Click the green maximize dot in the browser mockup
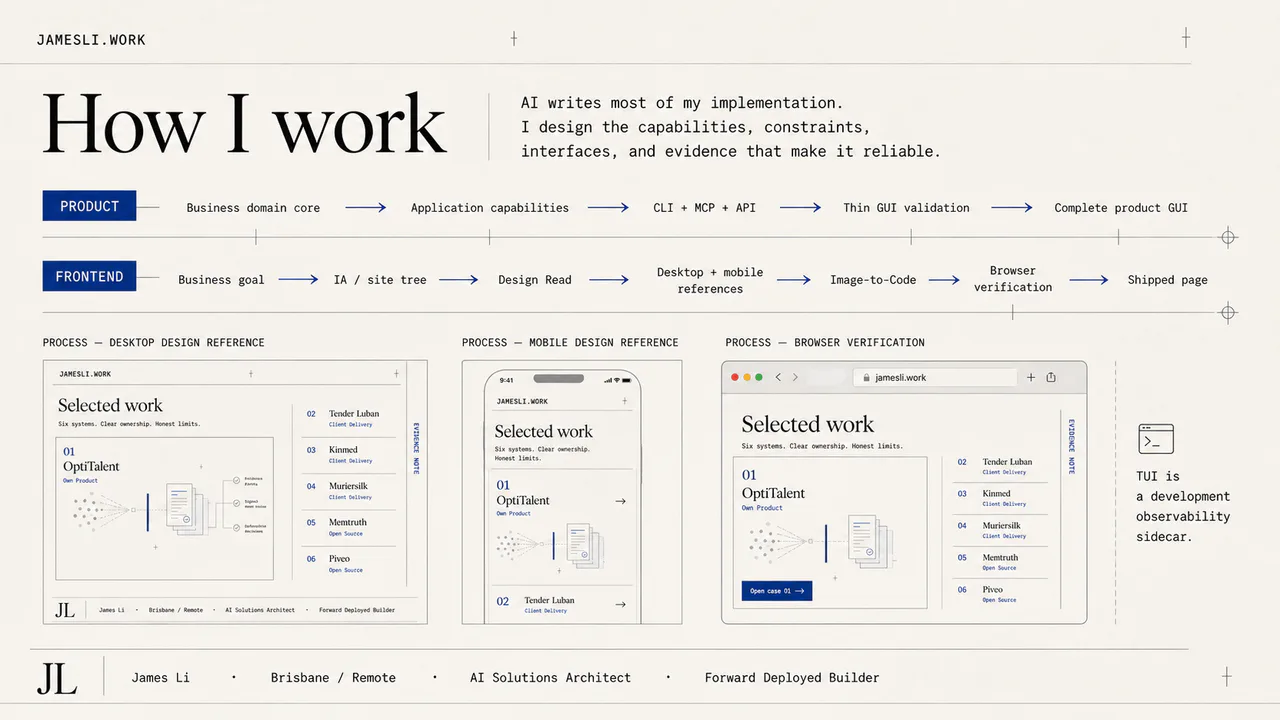The image size is (1280, 720). click(760, 377)
